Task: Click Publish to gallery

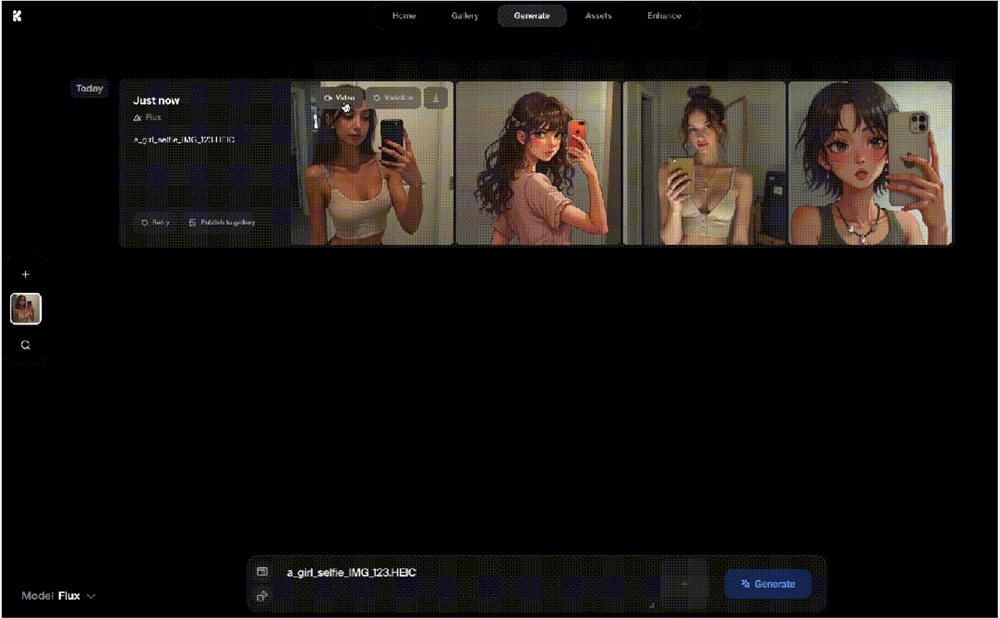Action: pos(222,223)
